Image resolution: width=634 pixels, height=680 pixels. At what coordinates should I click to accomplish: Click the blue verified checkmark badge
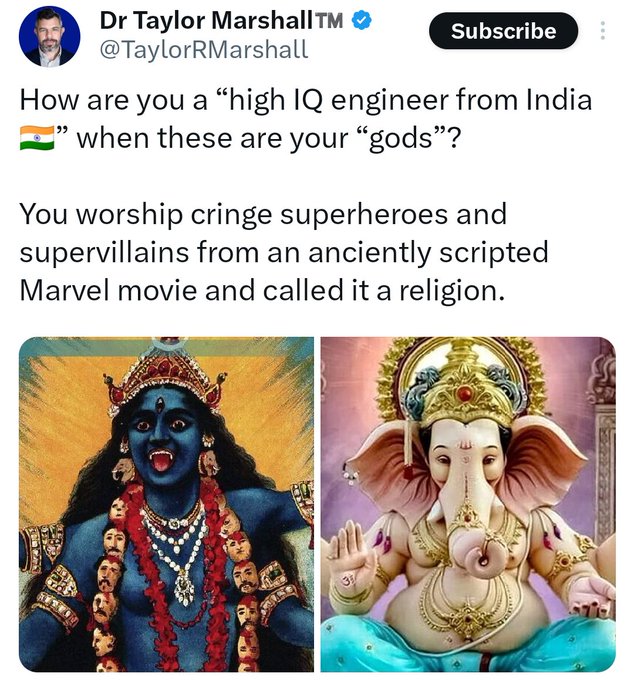click(361, 21)
